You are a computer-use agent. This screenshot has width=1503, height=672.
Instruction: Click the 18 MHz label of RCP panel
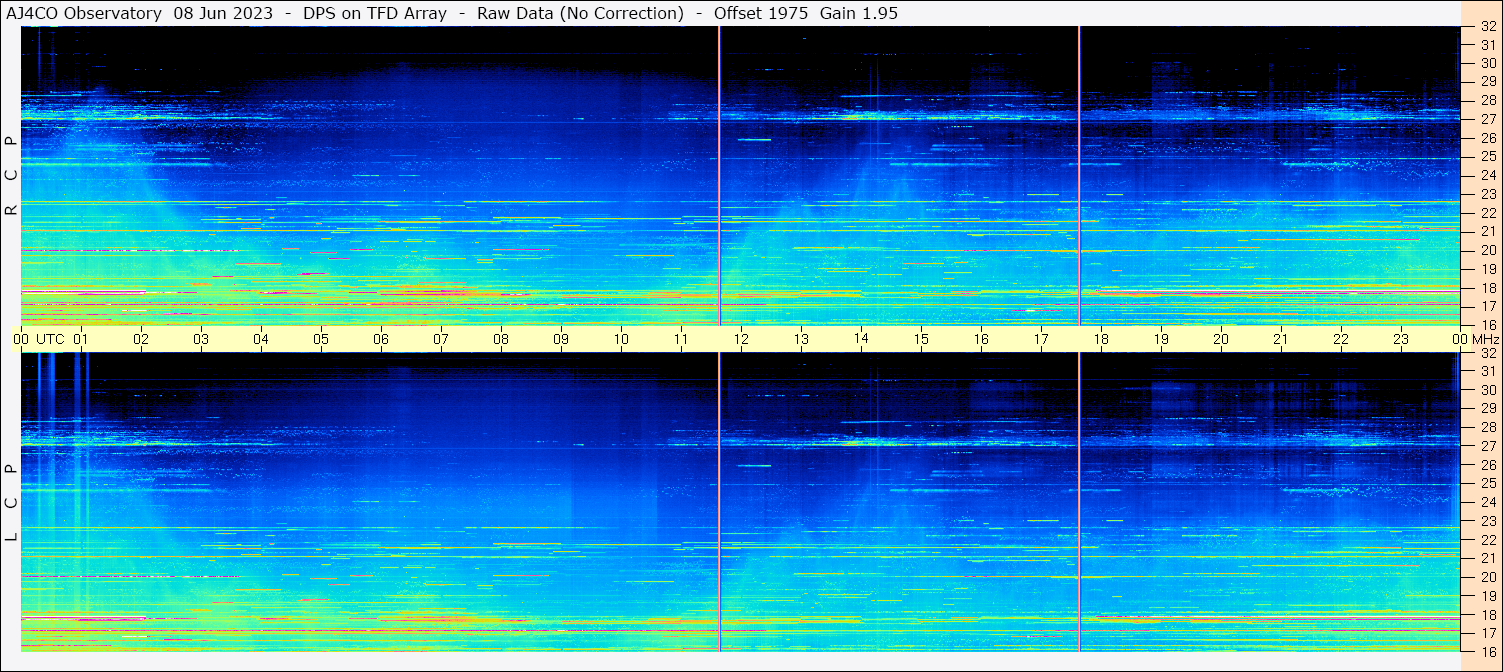pyautogui.click(x=1488, y=287)
